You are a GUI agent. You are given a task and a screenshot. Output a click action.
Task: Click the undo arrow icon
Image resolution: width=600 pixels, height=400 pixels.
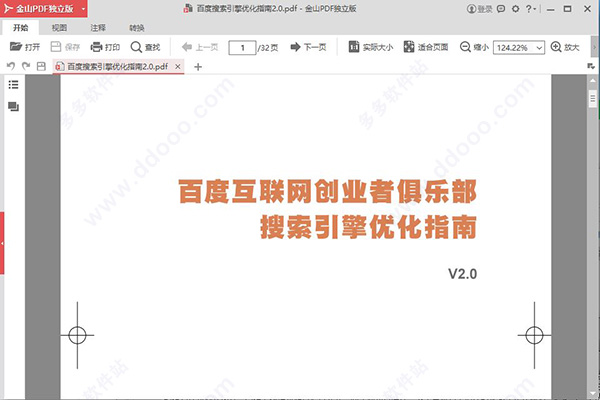(11, 67)
